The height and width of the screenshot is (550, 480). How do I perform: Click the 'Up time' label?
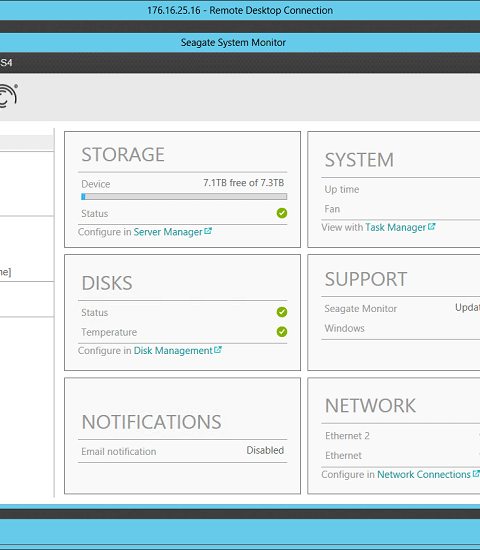click(342, 189)
